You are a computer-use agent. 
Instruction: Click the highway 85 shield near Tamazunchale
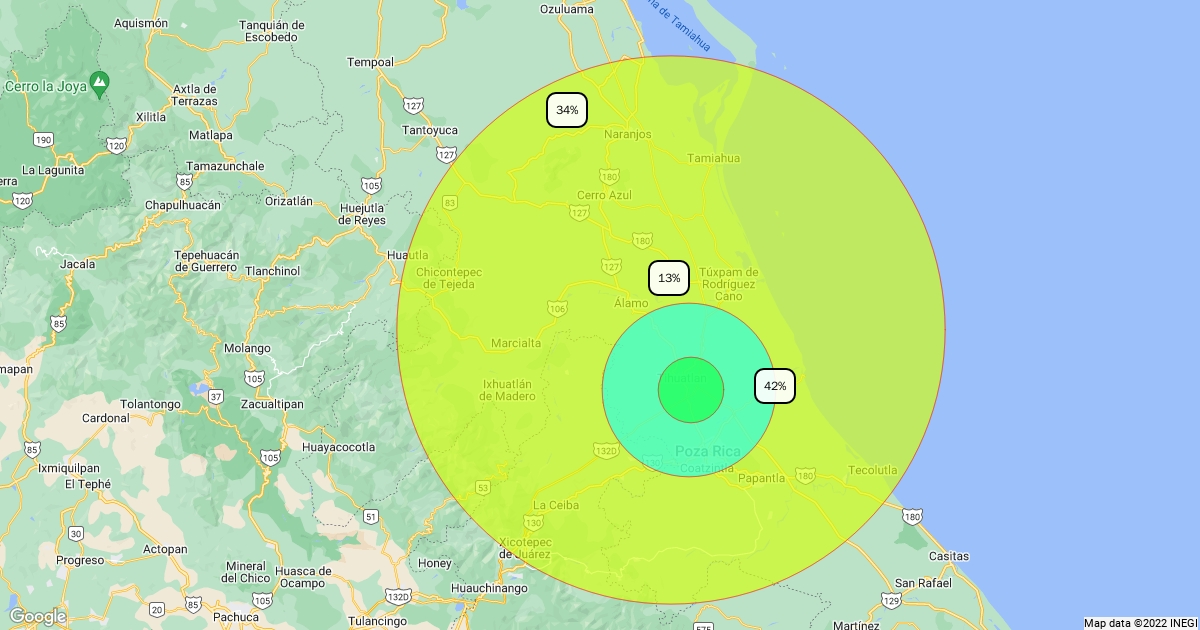coord(183,182)
